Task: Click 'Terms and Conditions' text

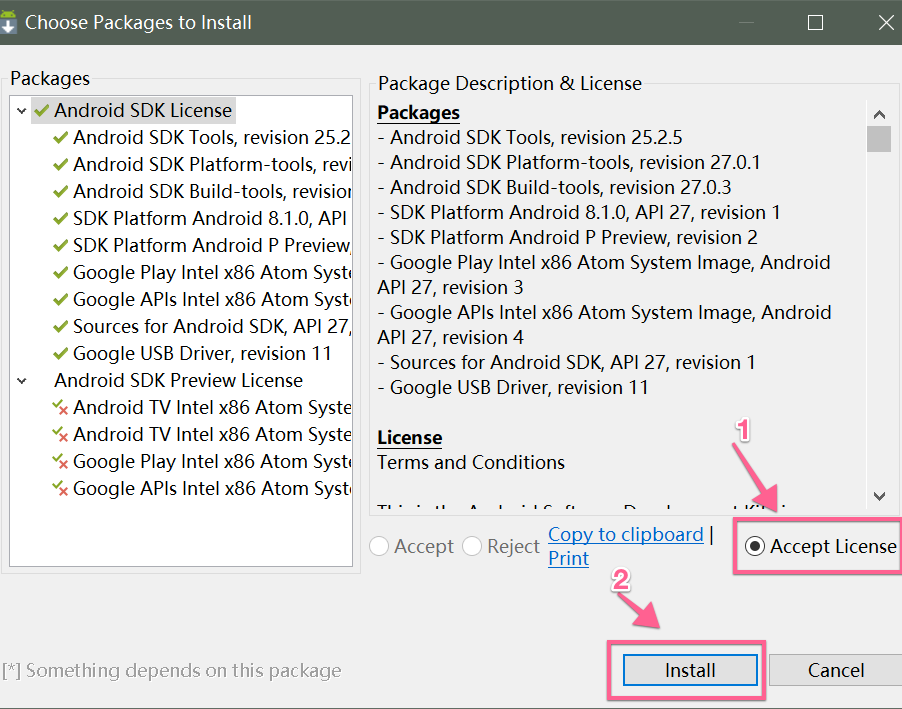Action: tap(471, 463)
